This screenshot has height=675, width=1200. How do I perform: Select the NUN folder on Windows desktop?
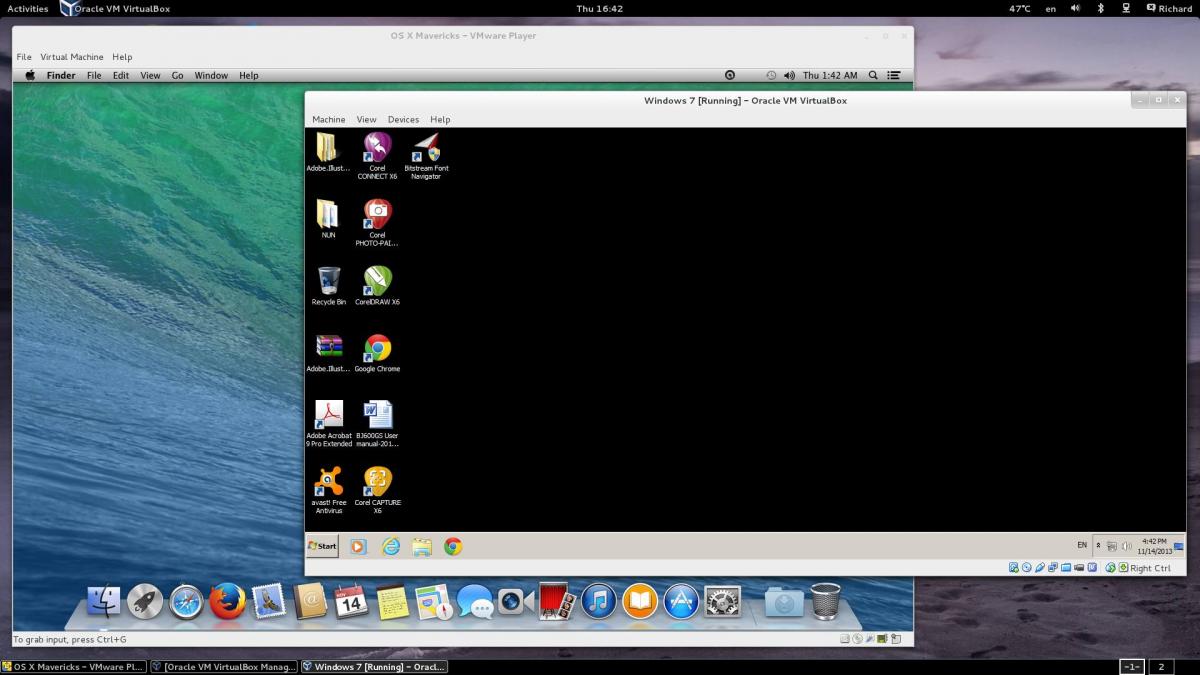328,219
